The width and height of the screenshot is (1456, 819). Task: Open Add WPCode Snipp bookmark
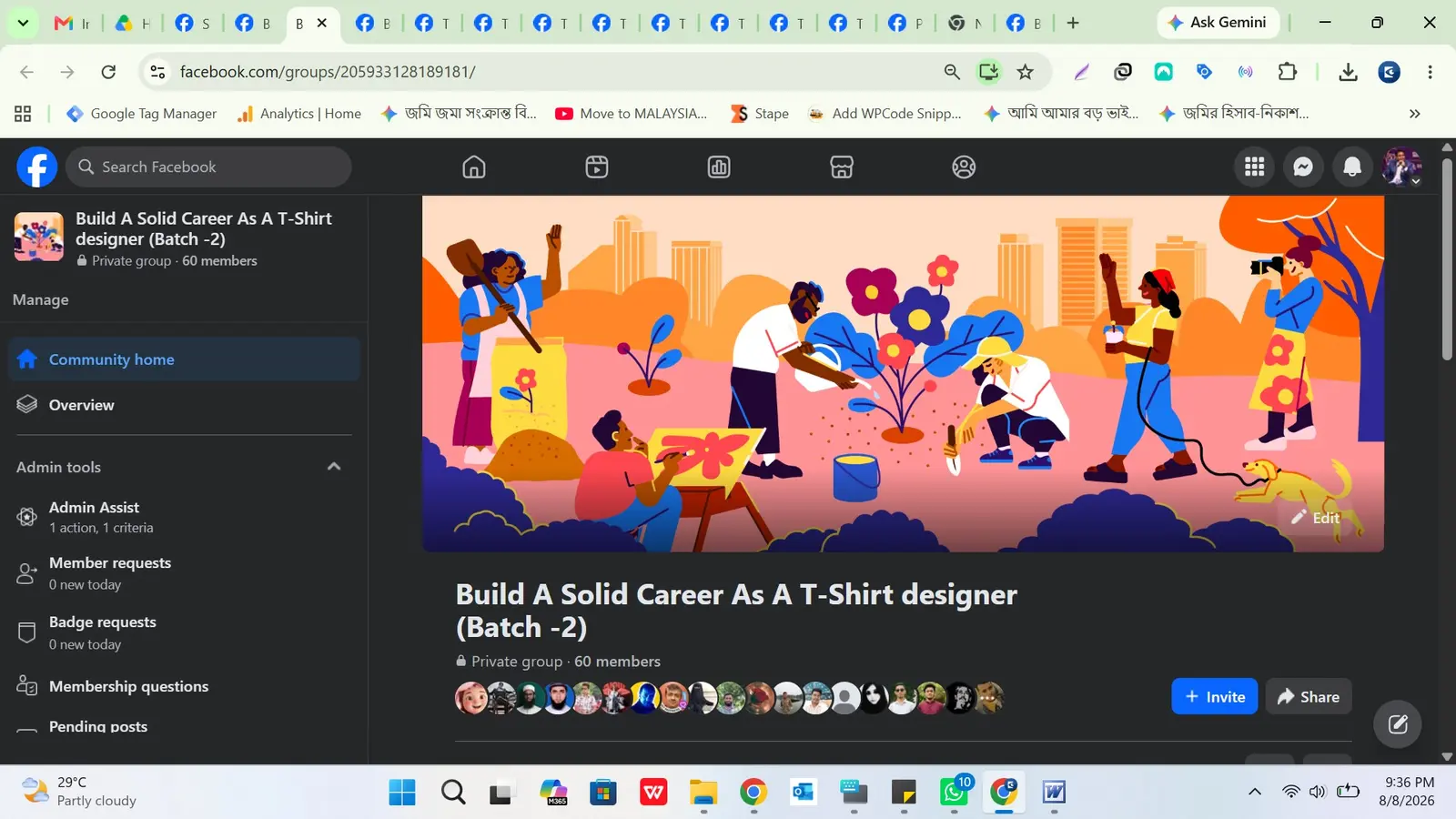click(x=885, y=114)
